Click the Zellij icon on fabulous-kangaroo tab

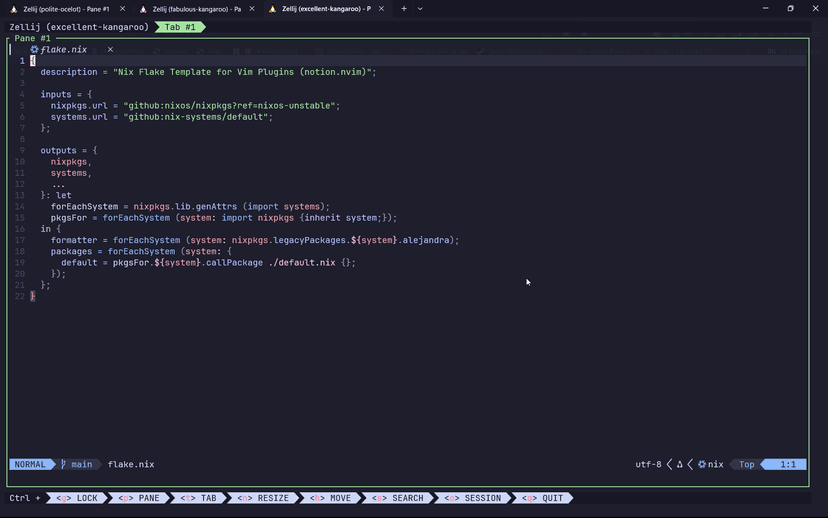point(144,8)
